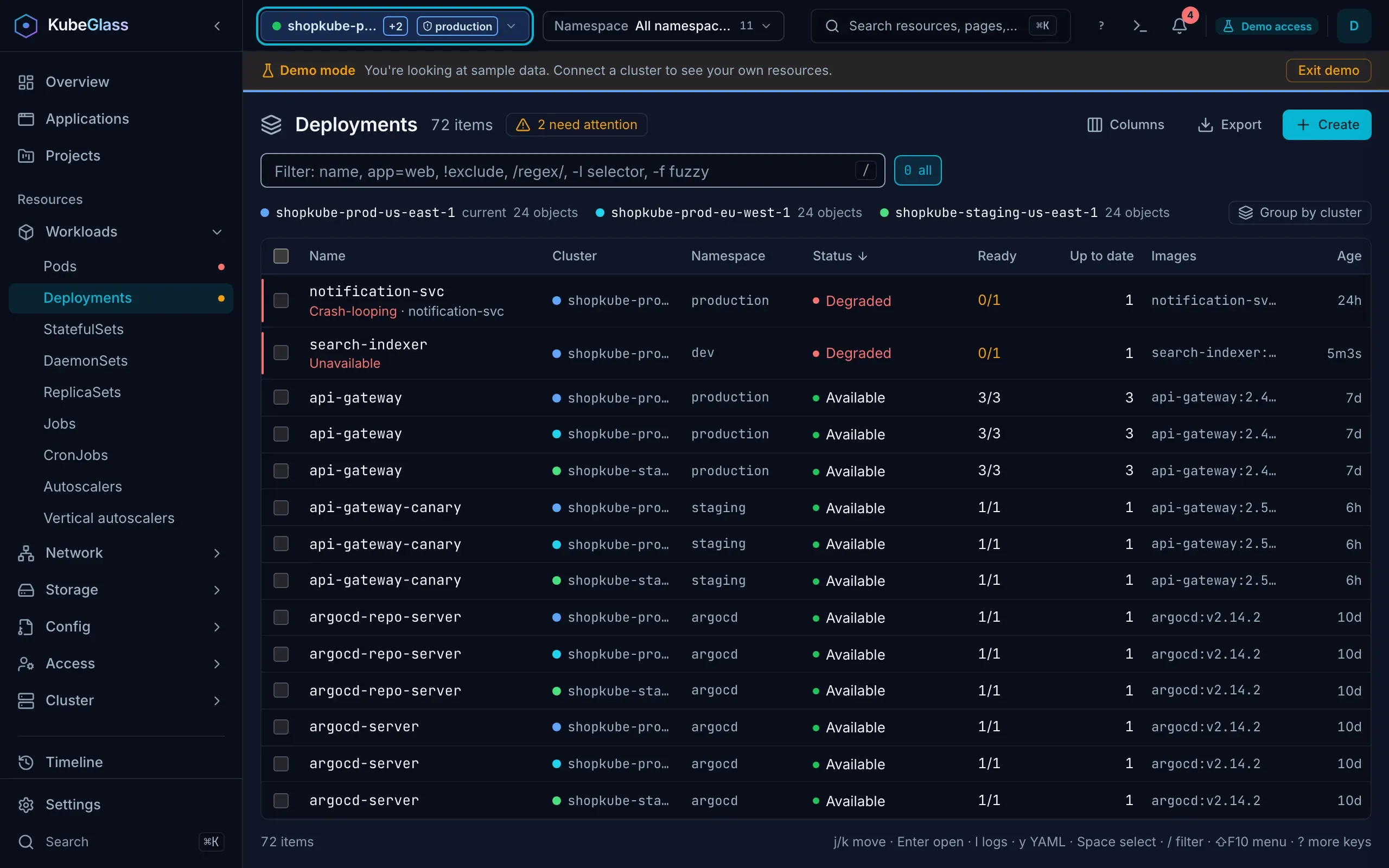Toggle Group by cluster
The height and width of the screenshot is (868, 1389).
(x=1299, y=213)
